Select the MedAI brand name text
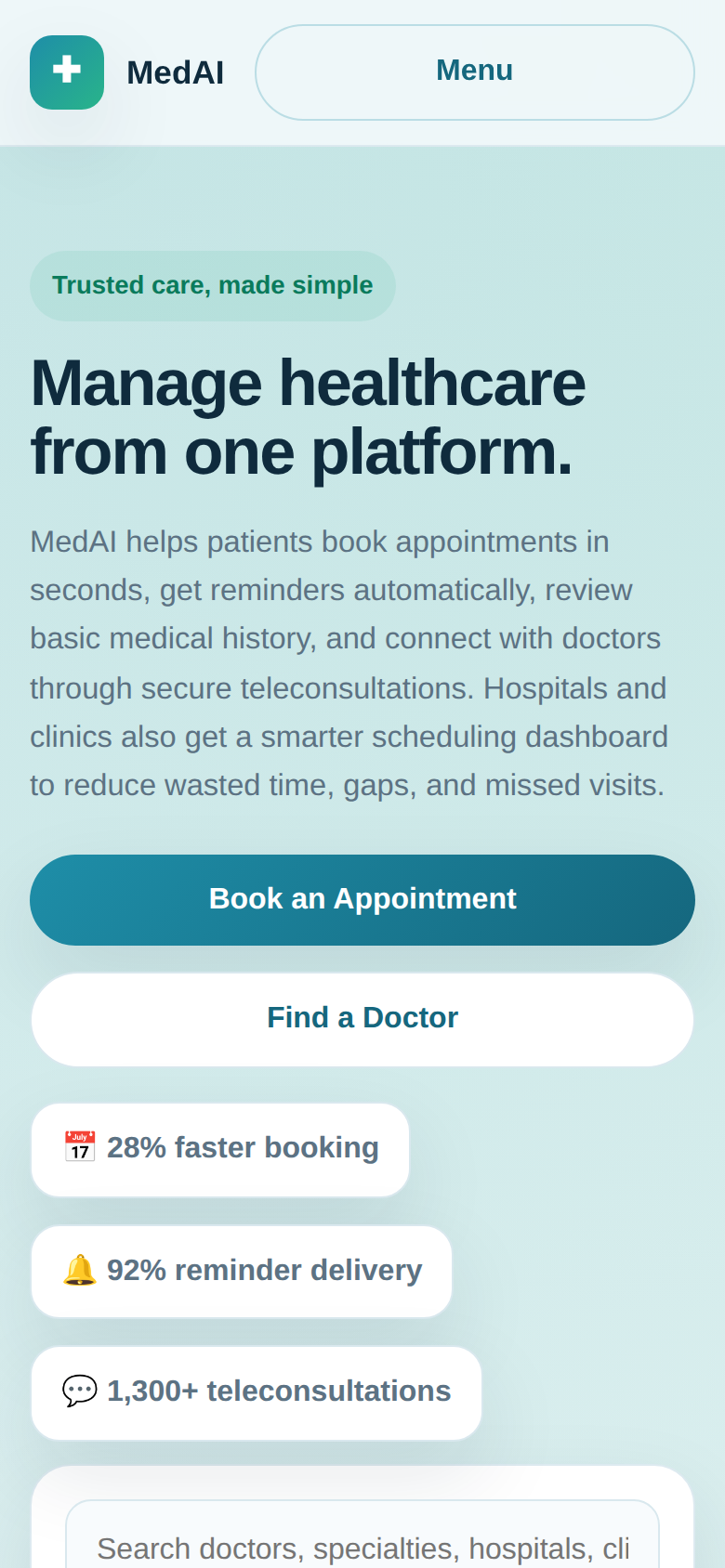This screenshot has height=1568, width=725. click(175, 72)
